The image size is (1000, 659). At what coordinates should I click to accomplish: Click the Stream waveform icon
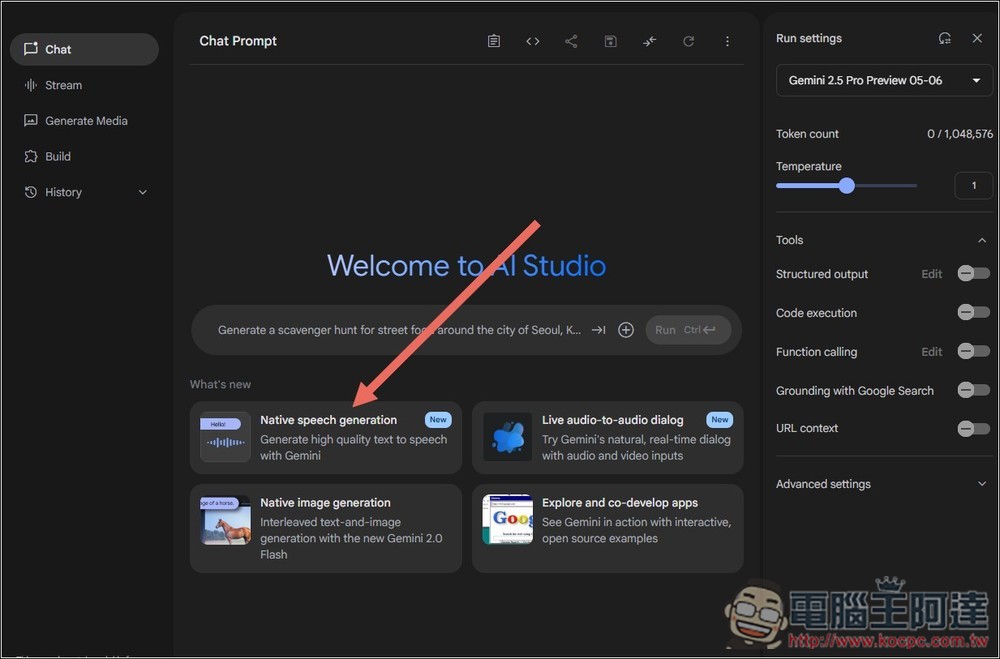pyautogui.click(x=31, y=85)
